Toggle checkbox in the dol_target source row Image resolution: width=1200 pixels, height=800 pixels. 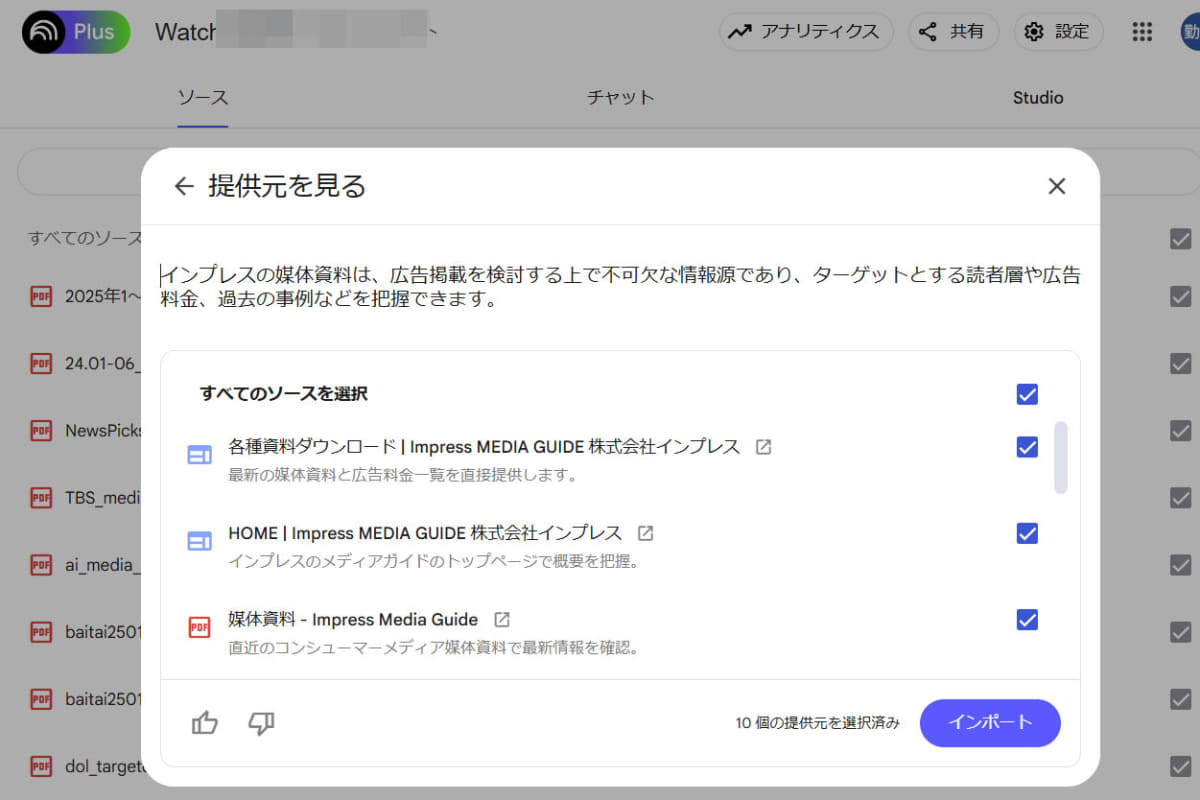1181,766
